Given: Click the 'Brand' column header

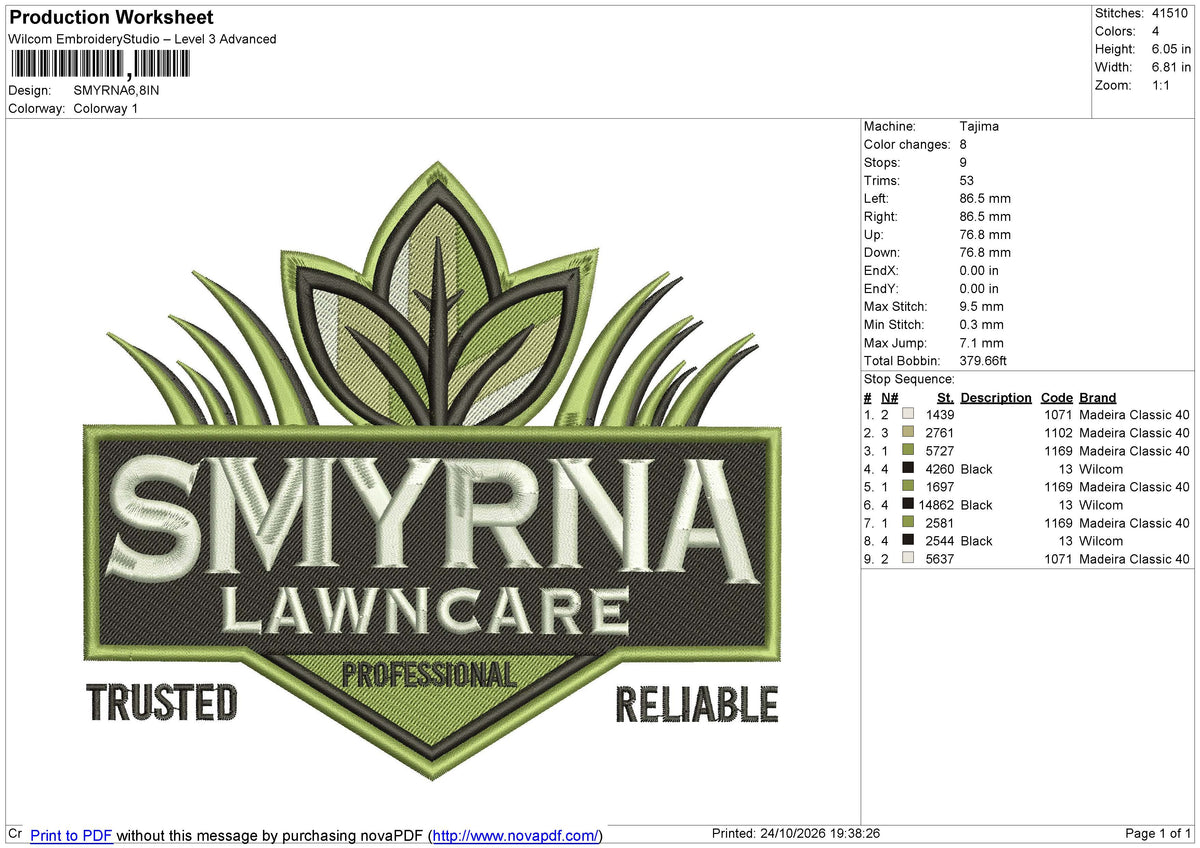Looking at the screenshot, I should click(1098, 397).
